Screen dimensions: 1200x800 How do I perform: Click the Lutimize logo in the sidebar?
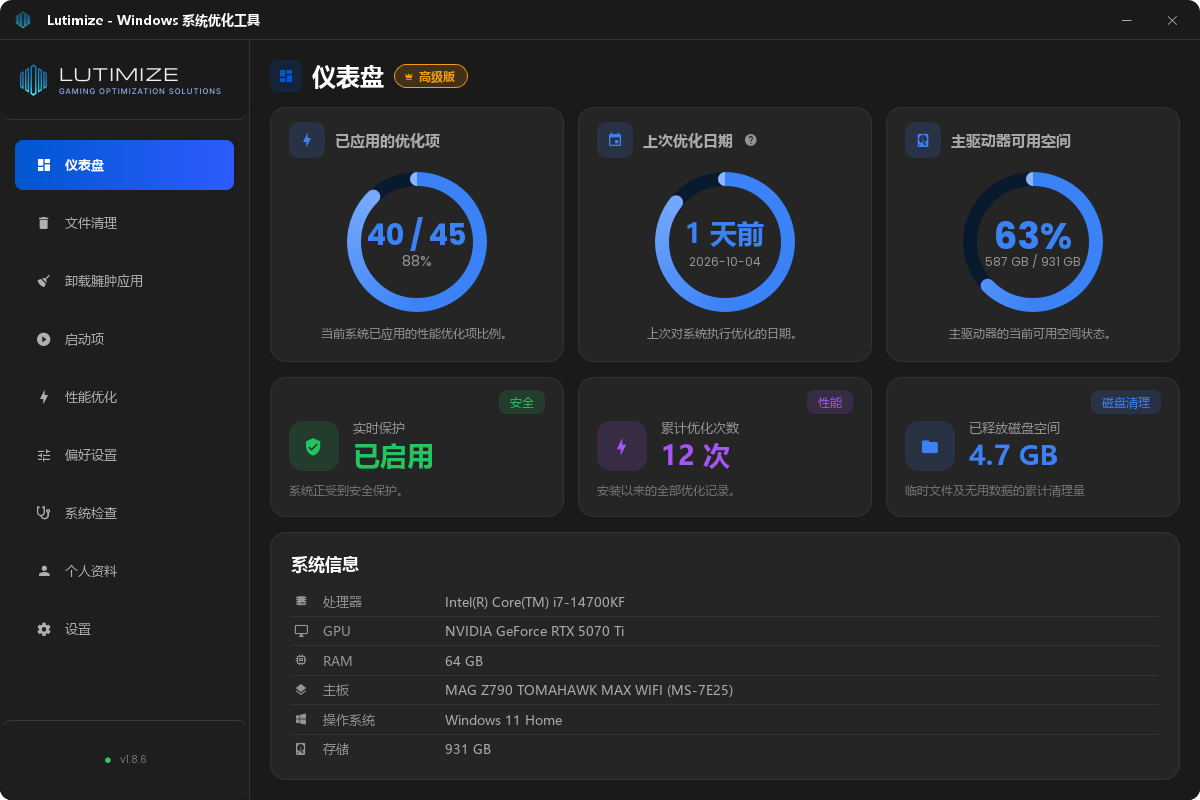(x=120, y=80)
